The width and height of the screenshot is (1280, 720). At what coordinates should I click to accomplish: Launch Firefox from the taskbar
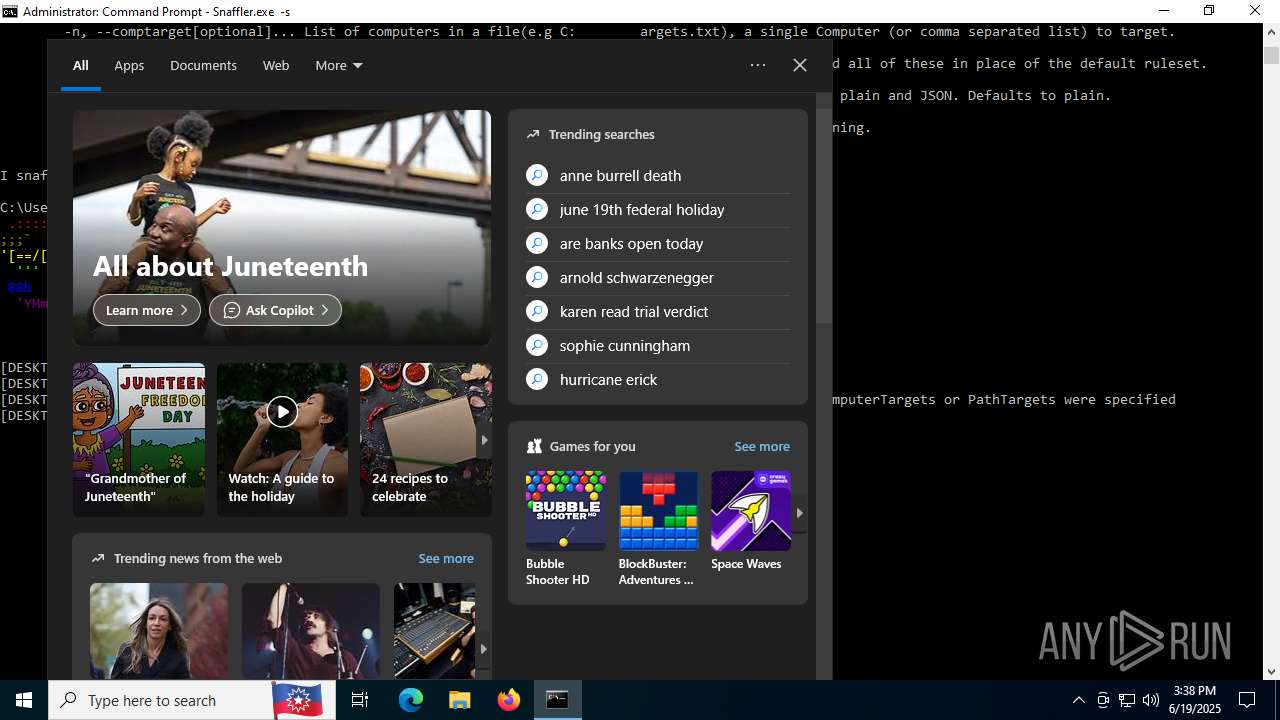509,700
